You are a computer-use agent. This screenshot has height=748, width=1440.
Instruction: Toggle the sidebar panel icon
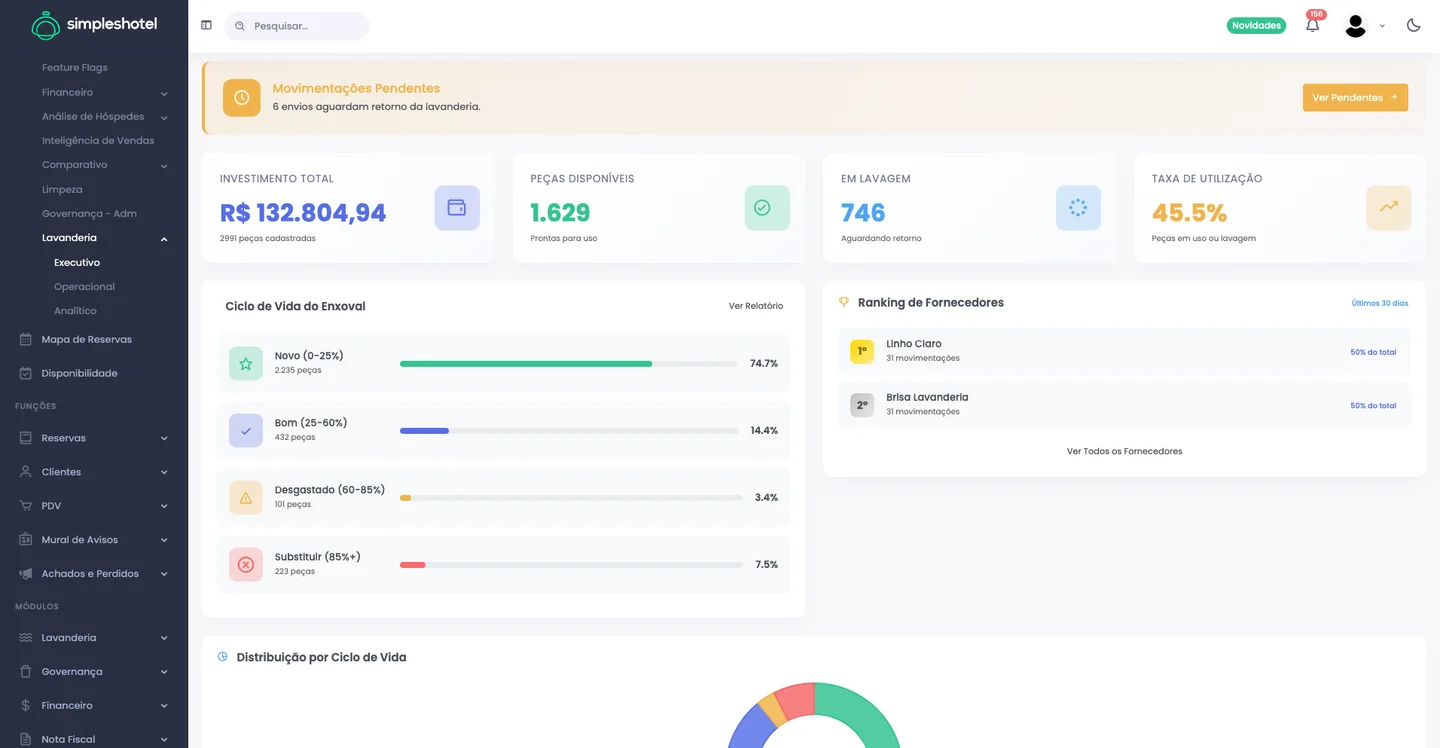[x=206, y=25]
